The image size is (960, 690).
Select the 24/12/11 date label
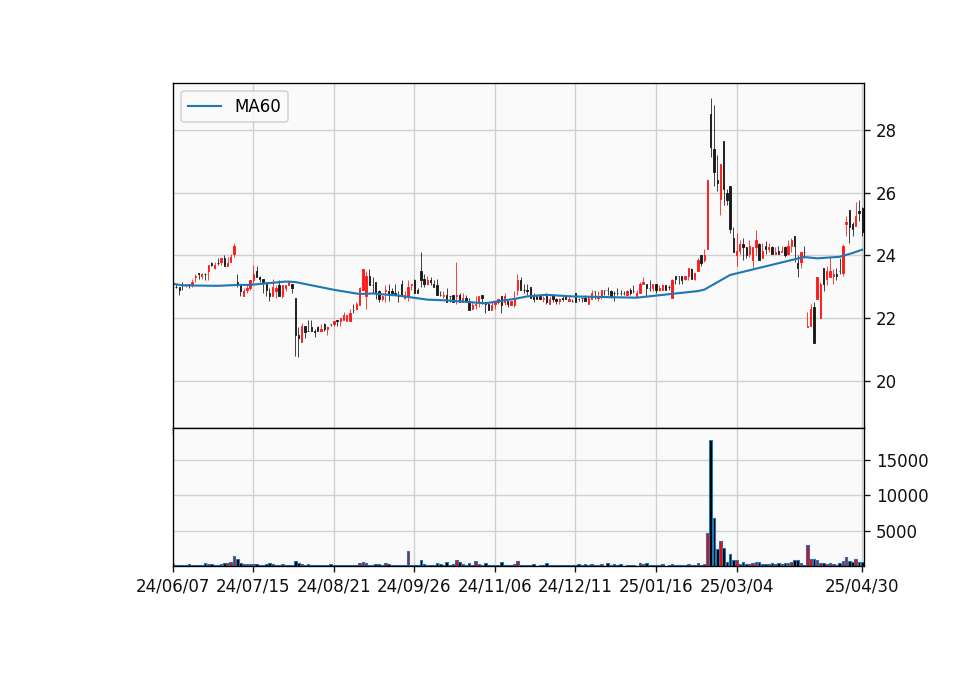pos(575,586)
